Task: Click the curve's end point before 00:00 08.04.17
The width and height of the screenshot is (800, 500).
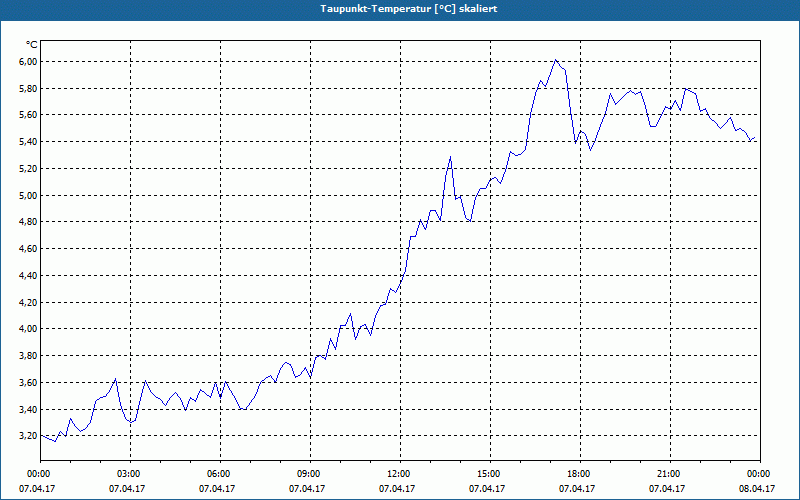Action: [755, 137]
